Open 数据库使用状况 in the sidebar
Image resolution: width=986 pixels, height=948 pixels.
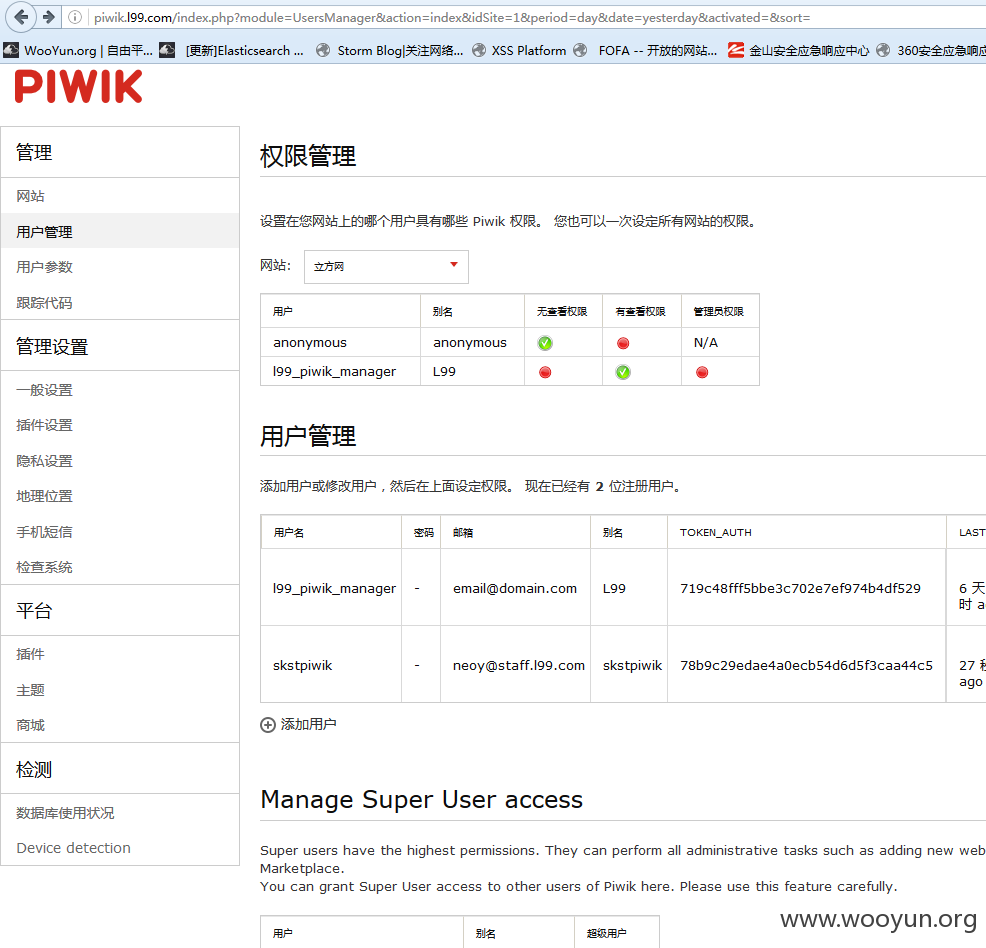(x=65, y=813)
